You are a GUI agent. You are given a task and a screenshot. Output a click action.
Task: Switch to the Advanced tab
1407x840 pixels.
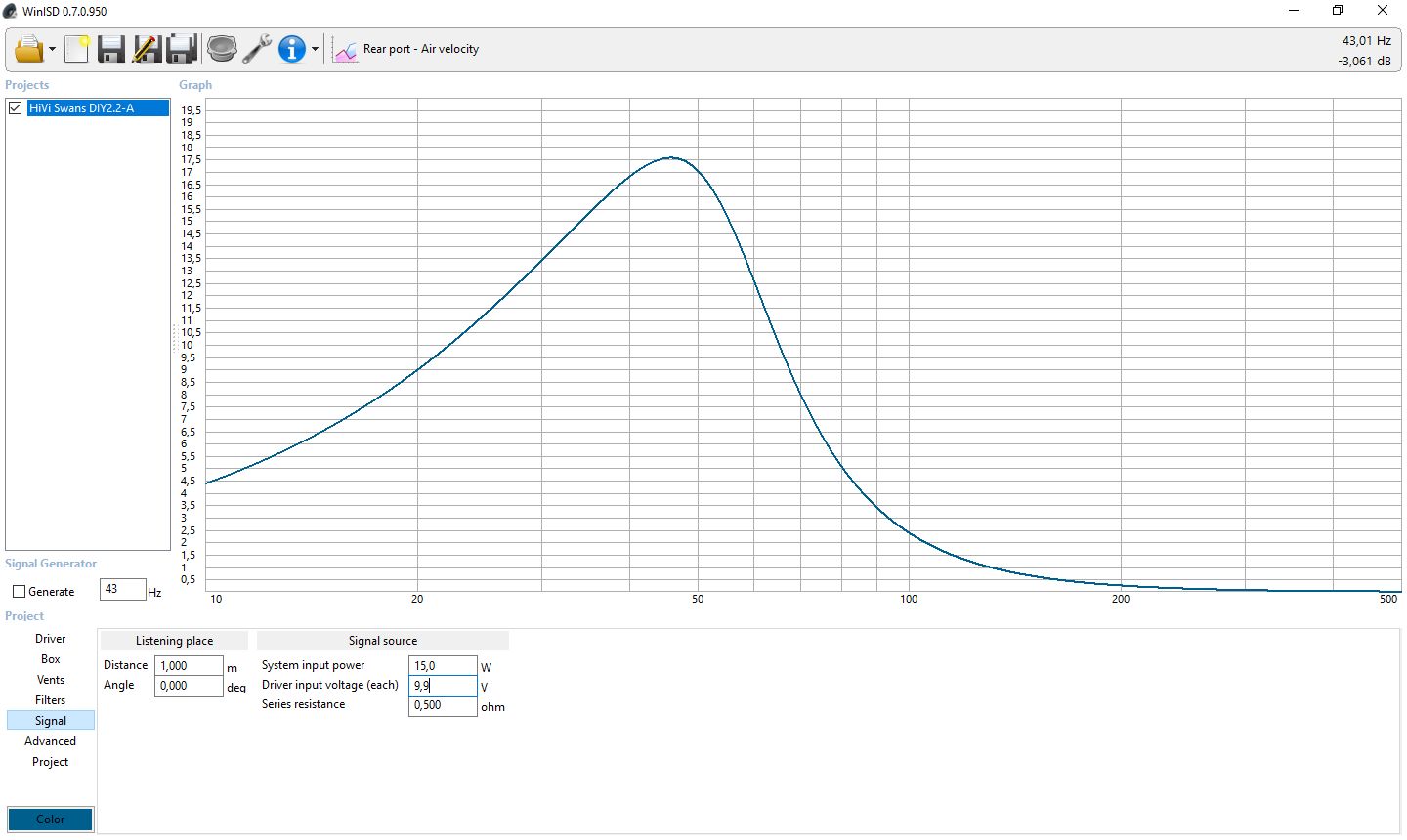click(x=51, y=741)
